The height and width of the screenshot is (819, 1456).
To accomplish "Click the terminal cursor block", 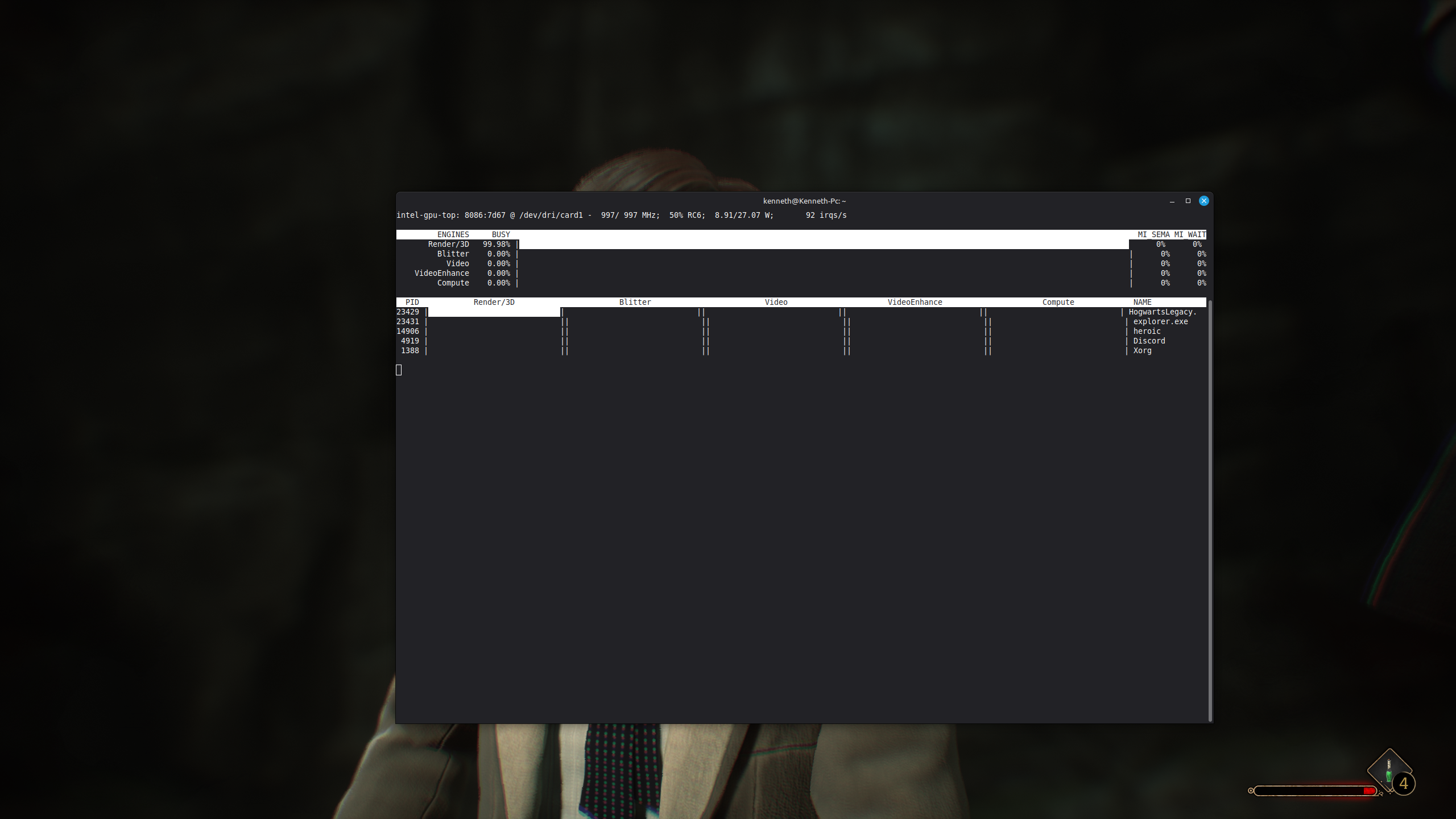I will [x=399, y=370].
